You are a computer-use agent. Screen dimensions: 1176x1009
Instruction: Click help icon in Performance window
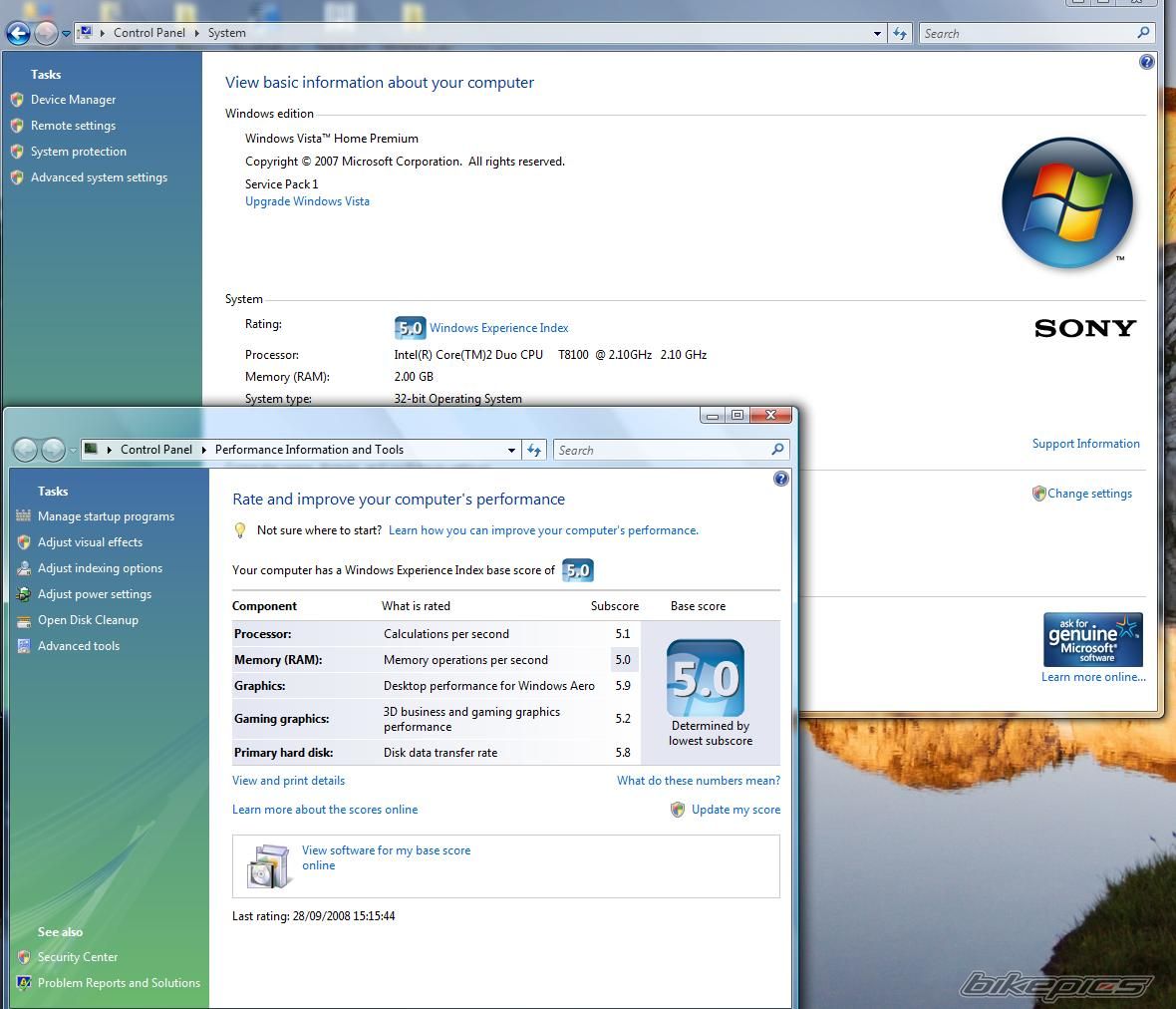coord(780,479)
